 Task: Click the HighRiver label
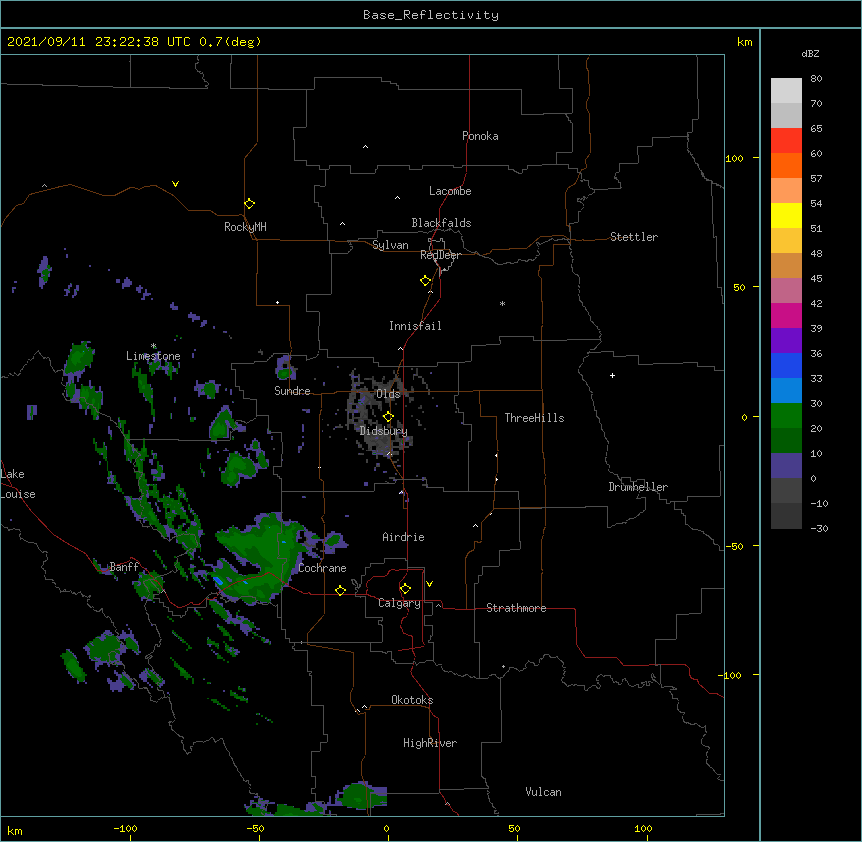(430, 743)
